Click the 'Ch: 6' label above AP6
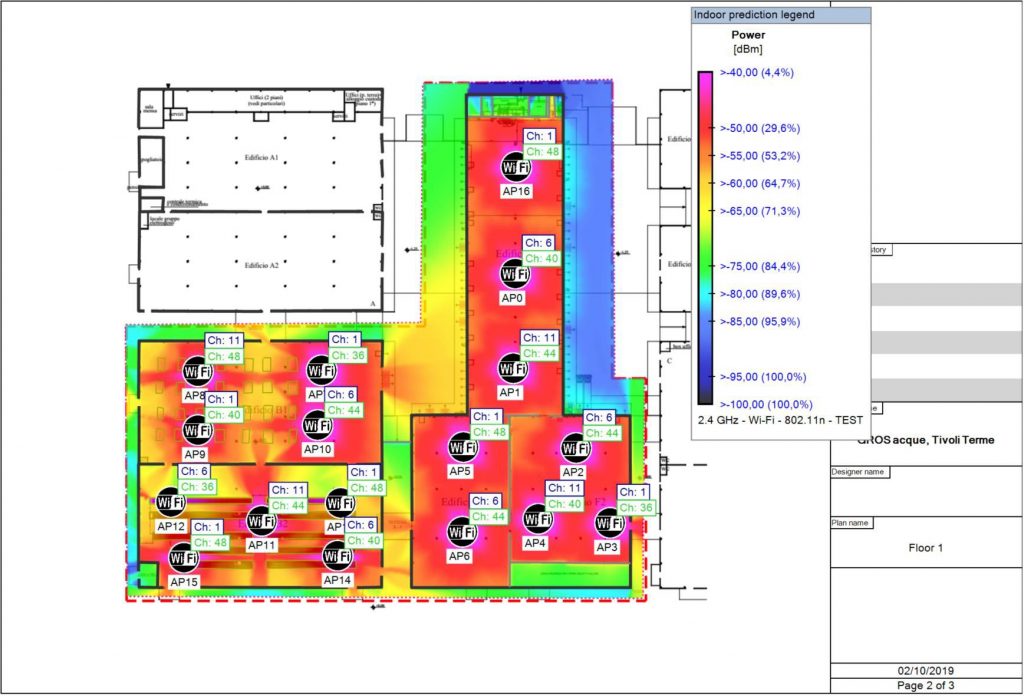Image resolution: width=1024 pixels, height=696 pixels. [485, 501]
